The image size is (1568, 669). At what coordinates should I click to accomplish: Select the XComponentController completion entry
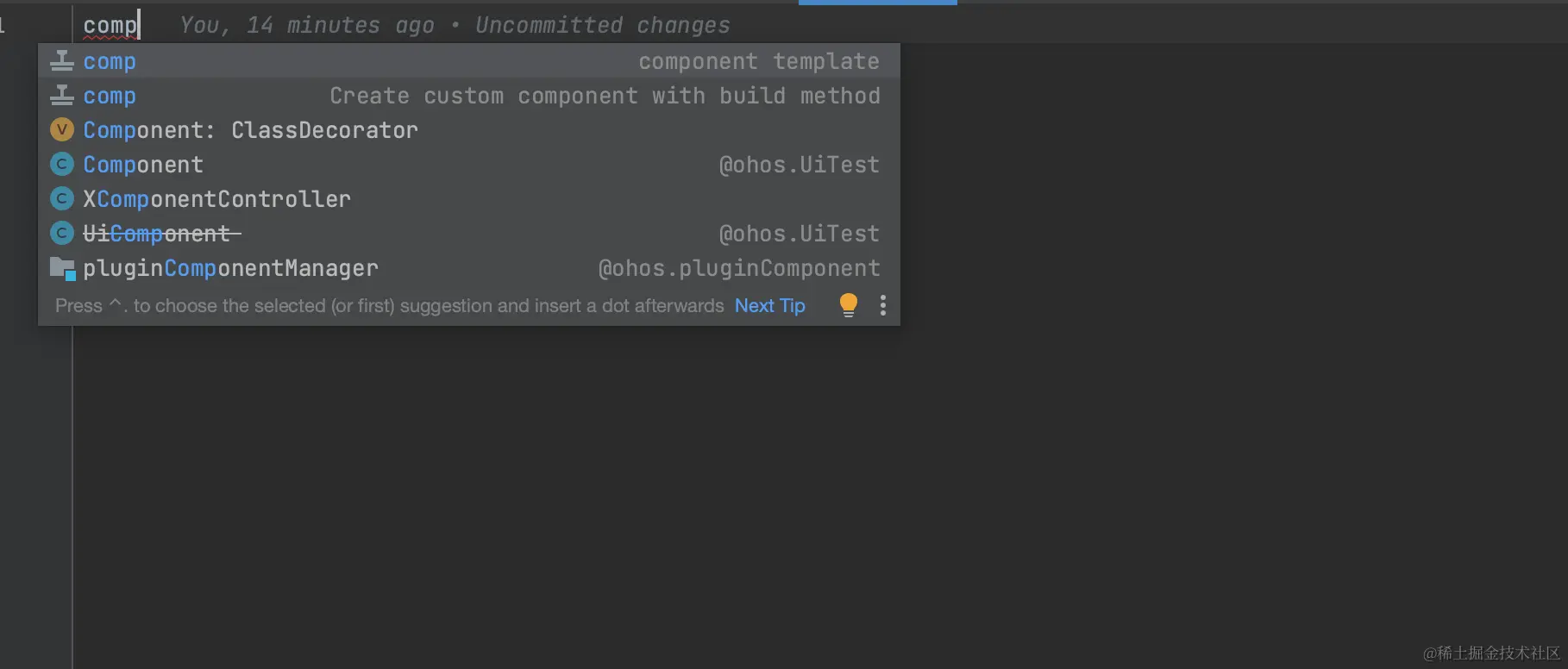pyautogui.click(x=216, y=199)
